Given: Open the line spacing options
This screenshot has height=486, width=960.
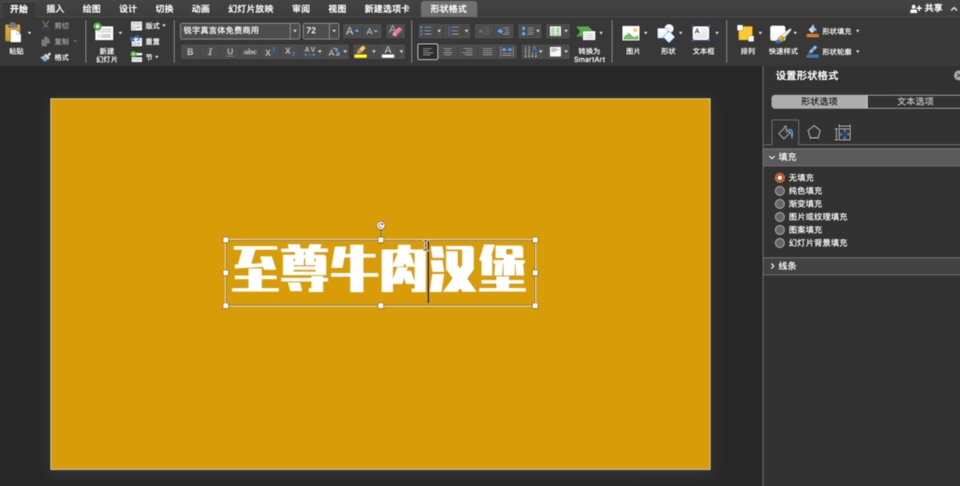Looking at the screenshot, I should pos(529,31).
